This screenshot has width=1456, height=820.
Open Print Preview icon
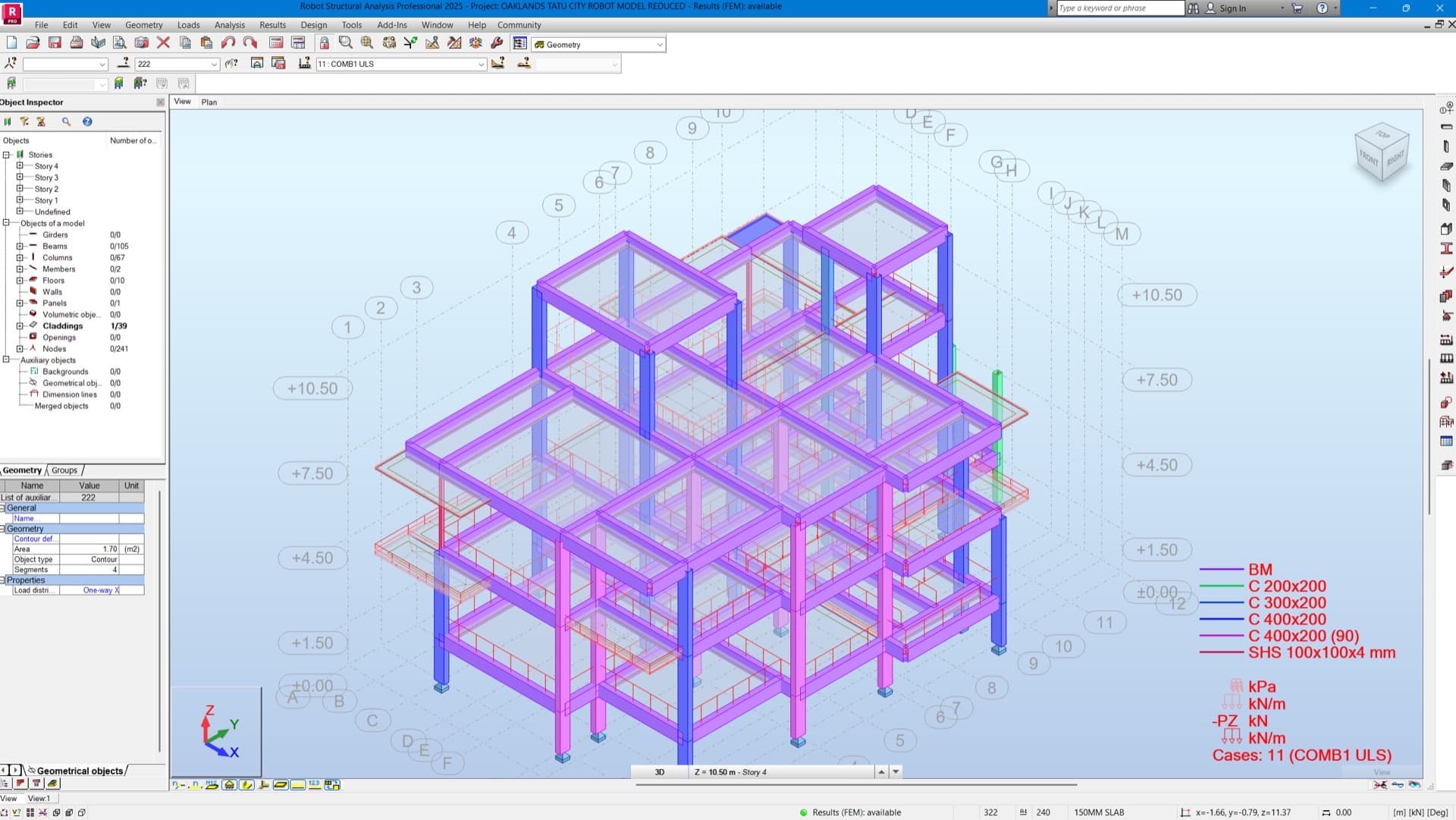(x=119, y=43)
